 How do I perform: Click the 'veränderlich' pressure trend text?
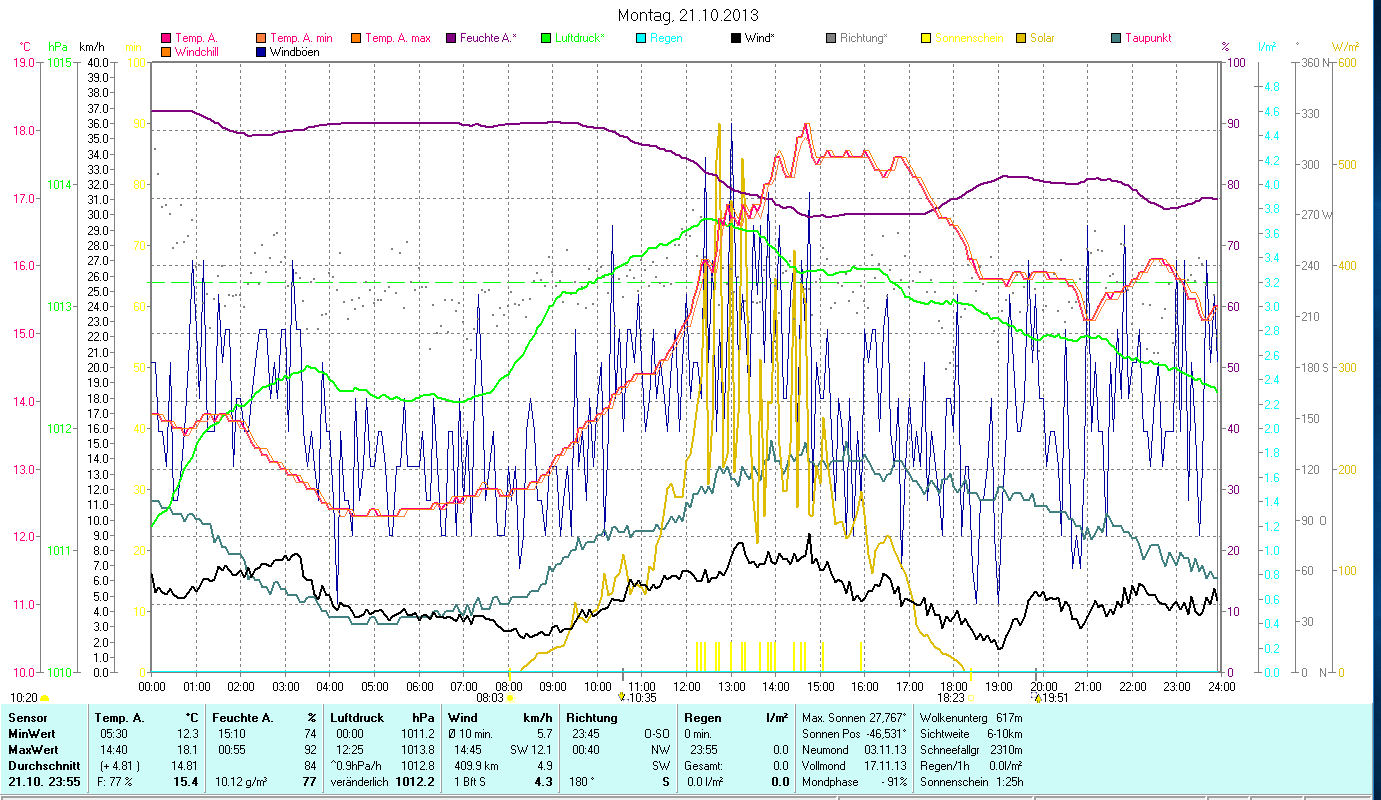[x=358, y=782]
